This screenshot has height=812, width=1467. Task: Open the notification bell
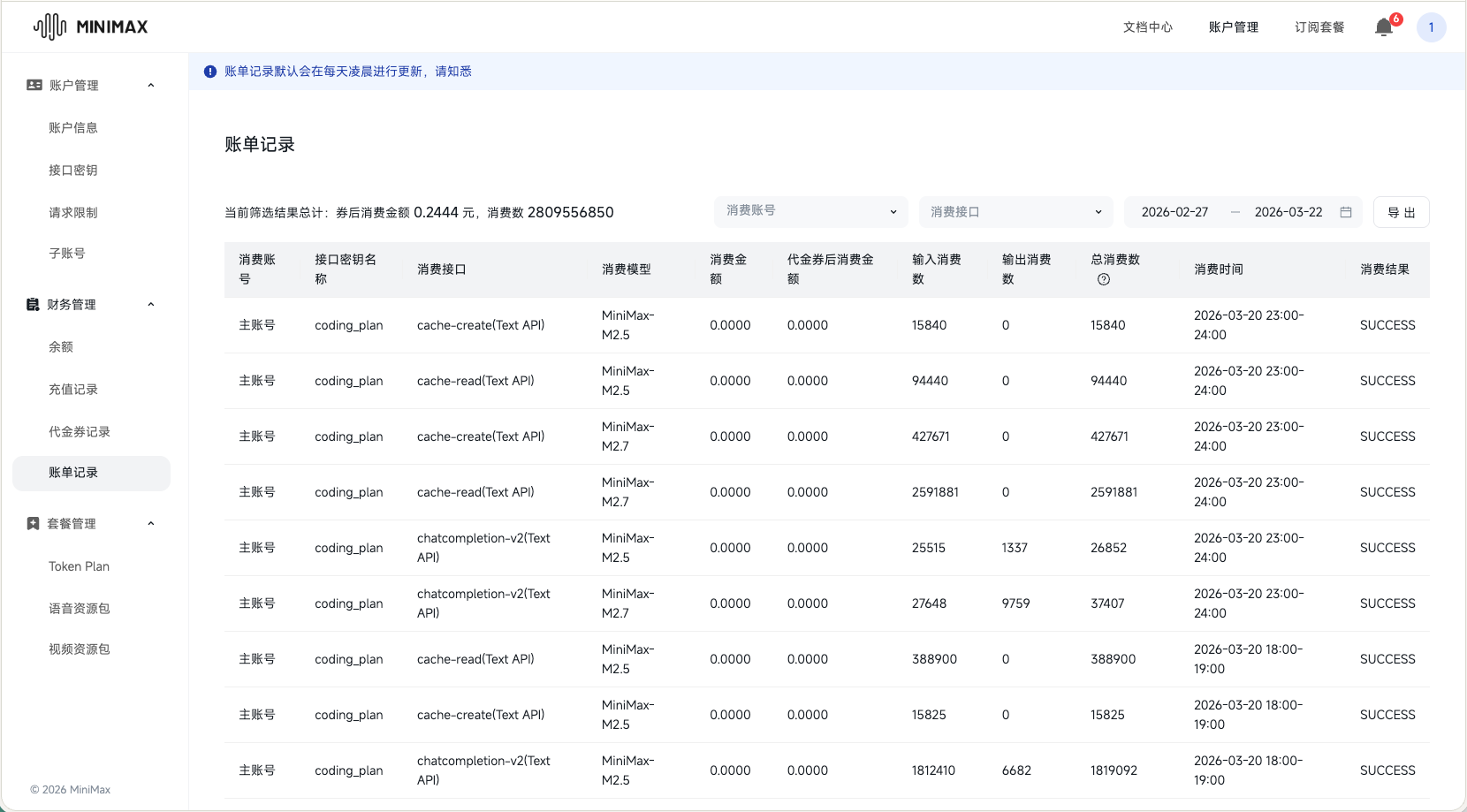tap(1384, 27)
